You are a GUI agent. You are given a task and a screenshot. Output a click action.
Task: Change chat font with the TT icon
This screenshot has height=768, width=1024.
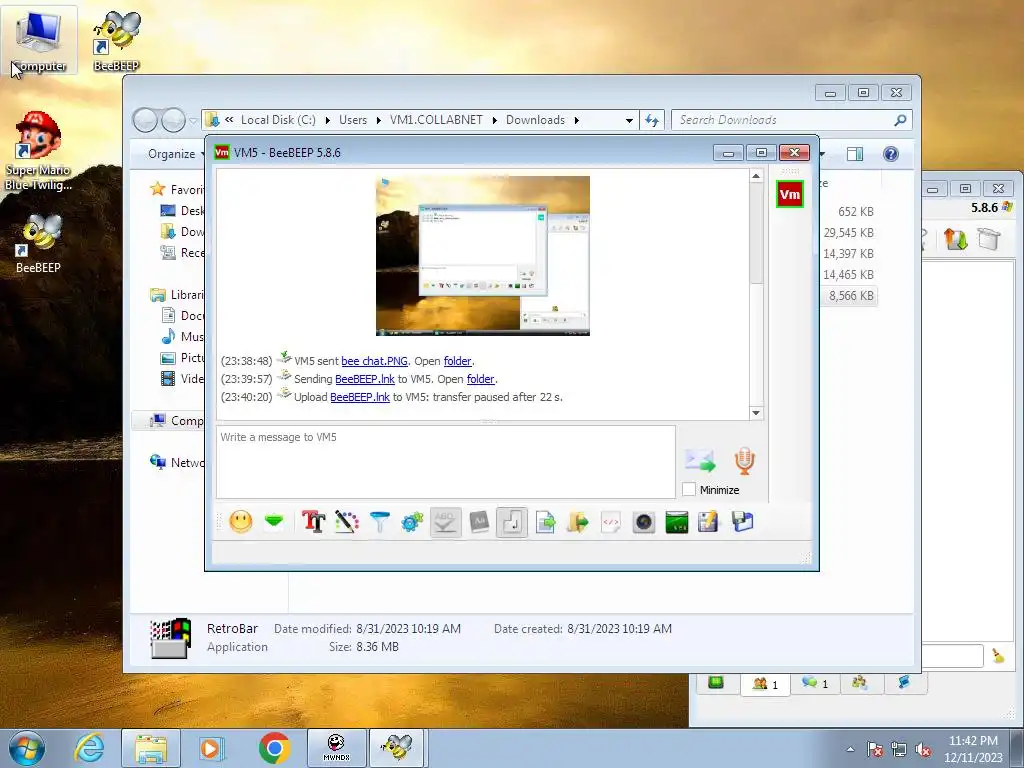coord(313,522)
